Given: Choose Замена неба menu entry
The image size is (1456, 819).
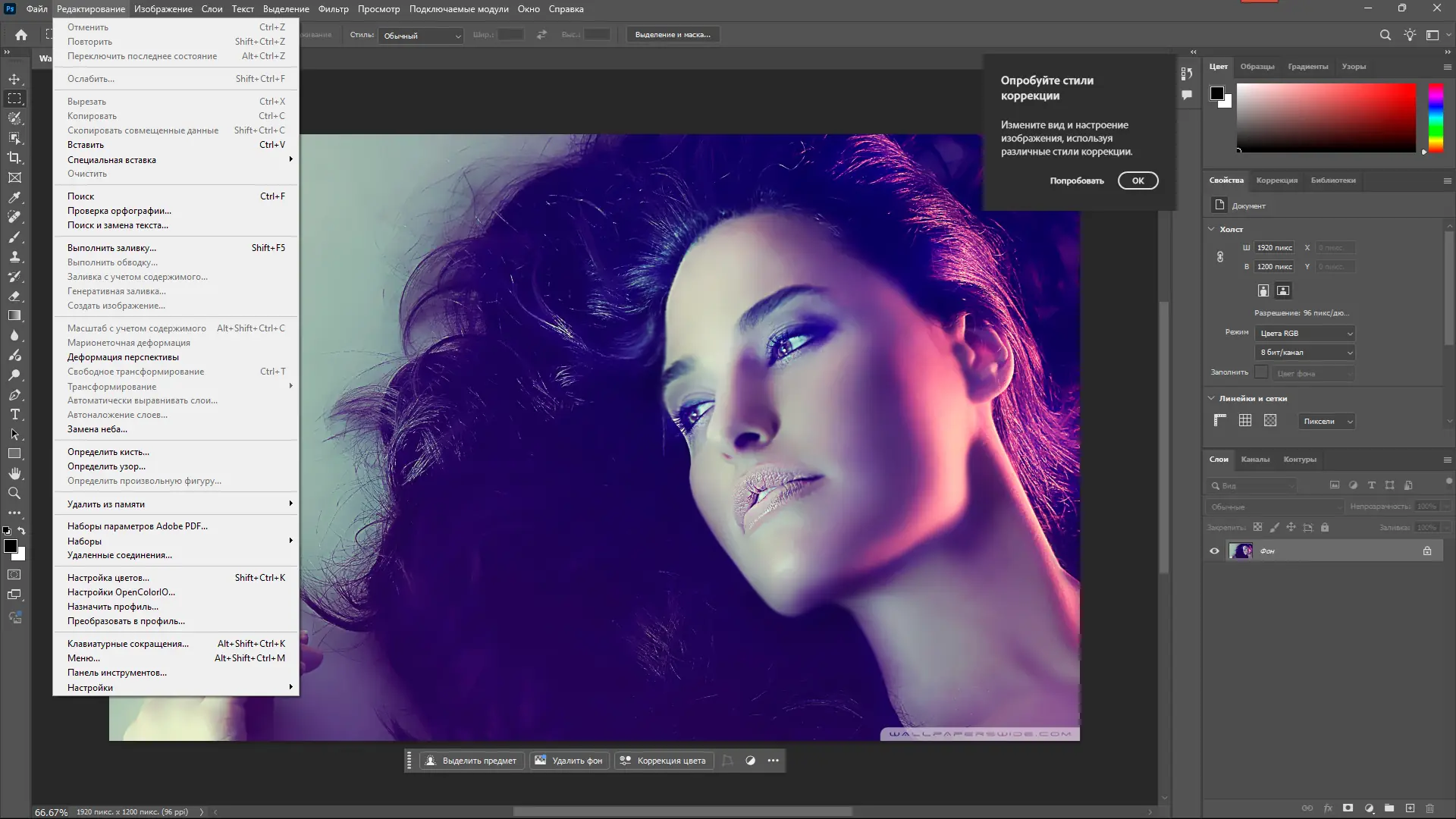Looking at the screenshot, I should (x=97, y=429).
